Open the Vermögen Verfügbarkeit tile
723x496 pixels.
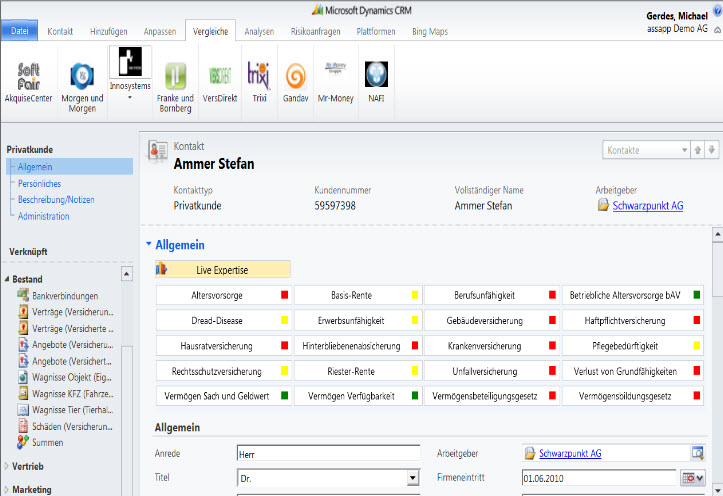point(358,396)
